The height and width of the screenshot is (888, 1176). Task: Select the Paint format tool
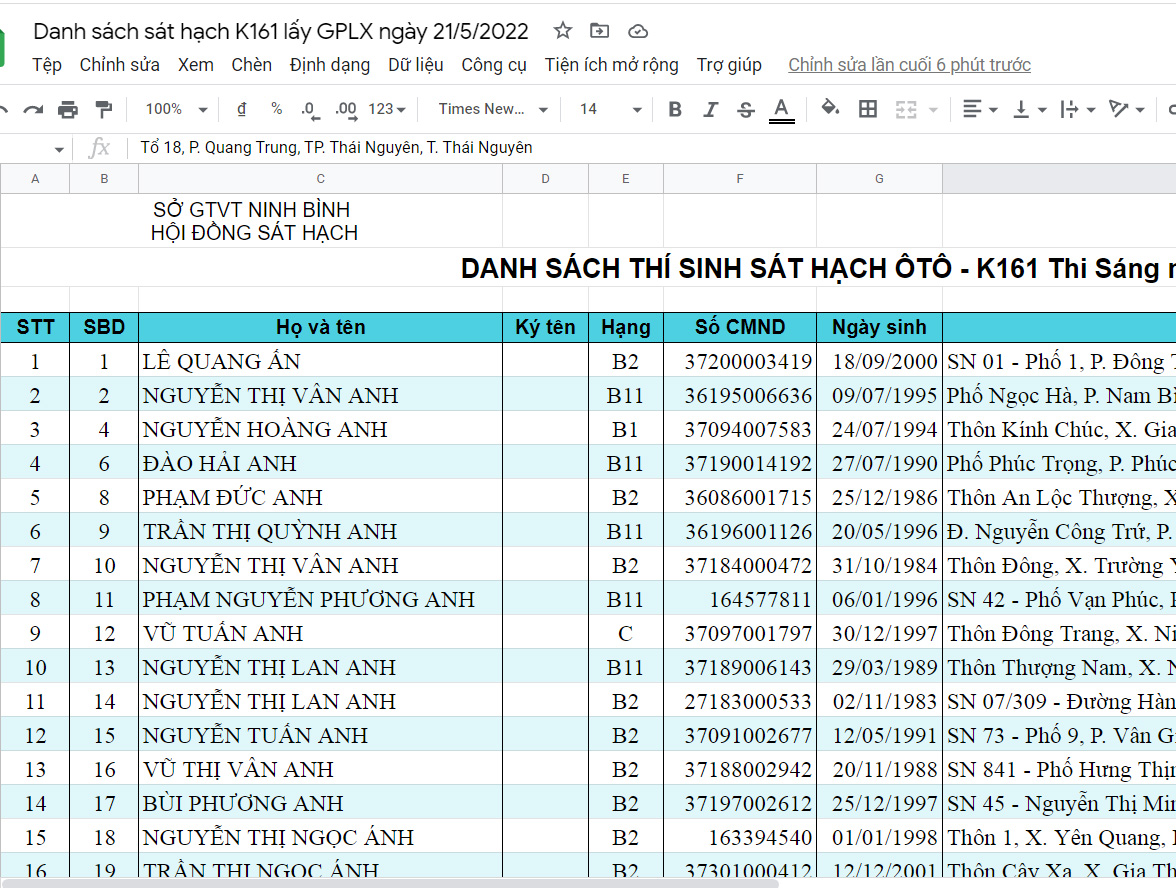tap(103, 109)
